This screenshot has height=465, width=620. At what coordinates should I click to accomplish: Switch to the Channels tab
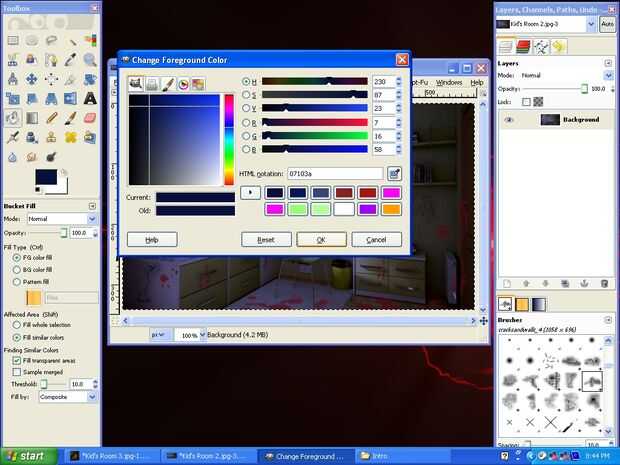(523, 47)
